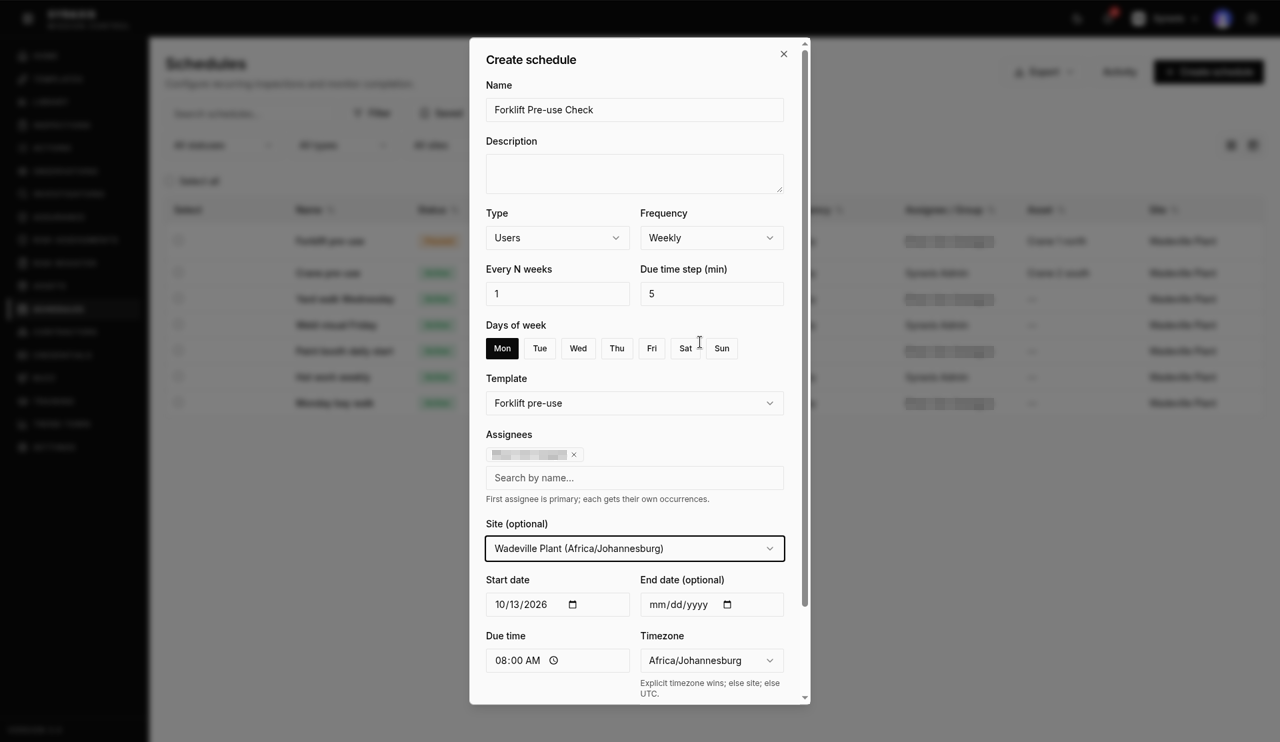Viewport: 1280px width, 742px height.
Task: Open the End date calendar picker icon
Action: [x=727, y=604]
